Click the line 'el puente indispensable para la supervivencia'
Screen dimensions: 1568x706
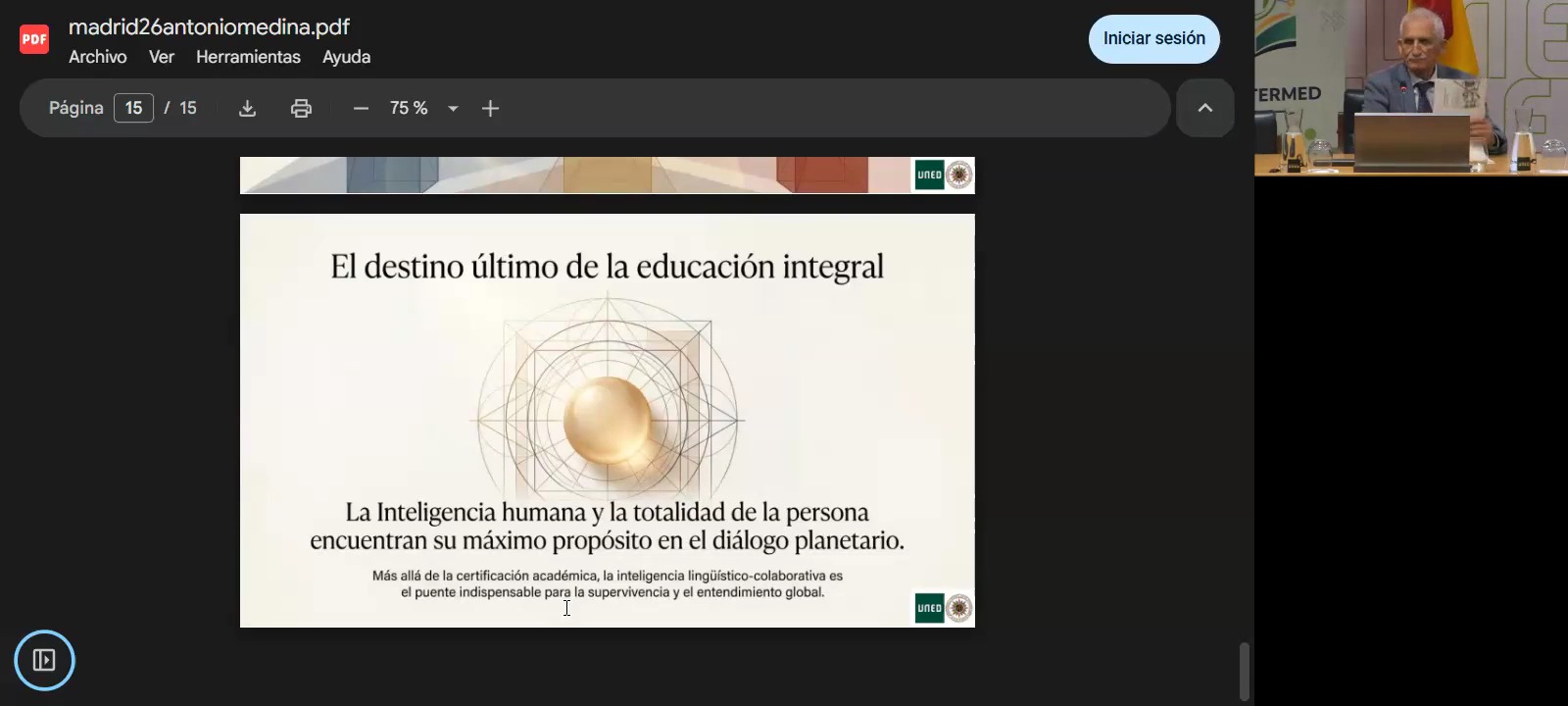pyautogui.click(x=534, y=592)
